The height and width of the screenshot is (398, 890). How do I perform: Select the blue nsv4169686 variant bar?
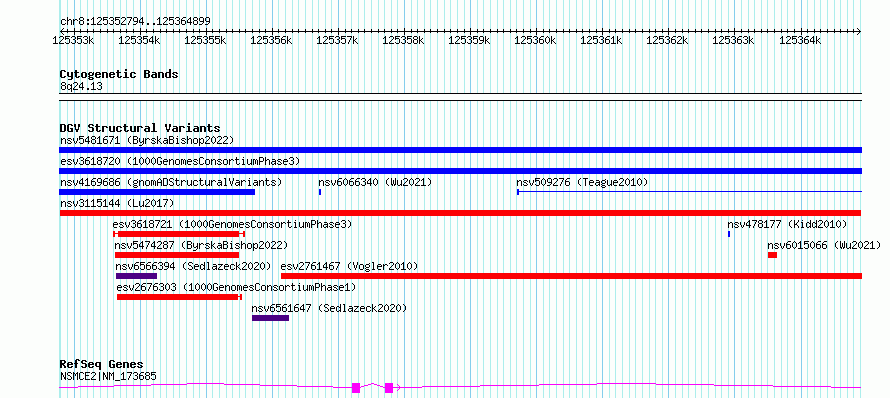(157, 192)
